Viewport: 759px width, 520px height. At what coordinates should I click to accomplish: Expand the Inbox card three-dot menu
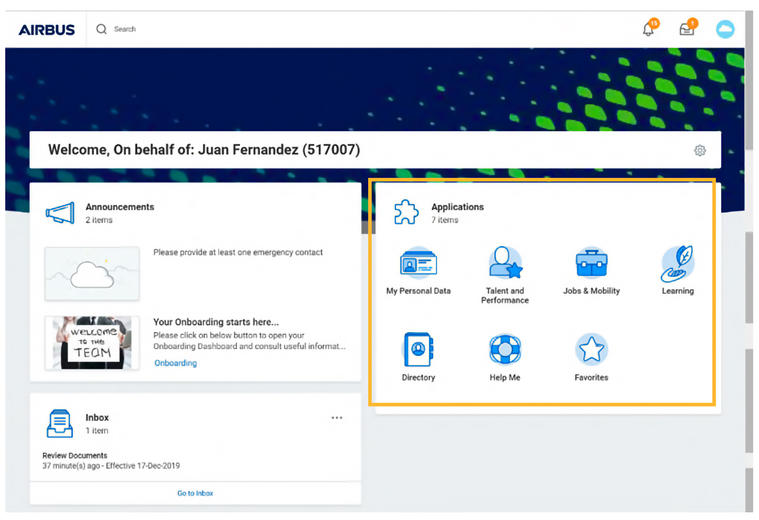[x=337, y=418]
